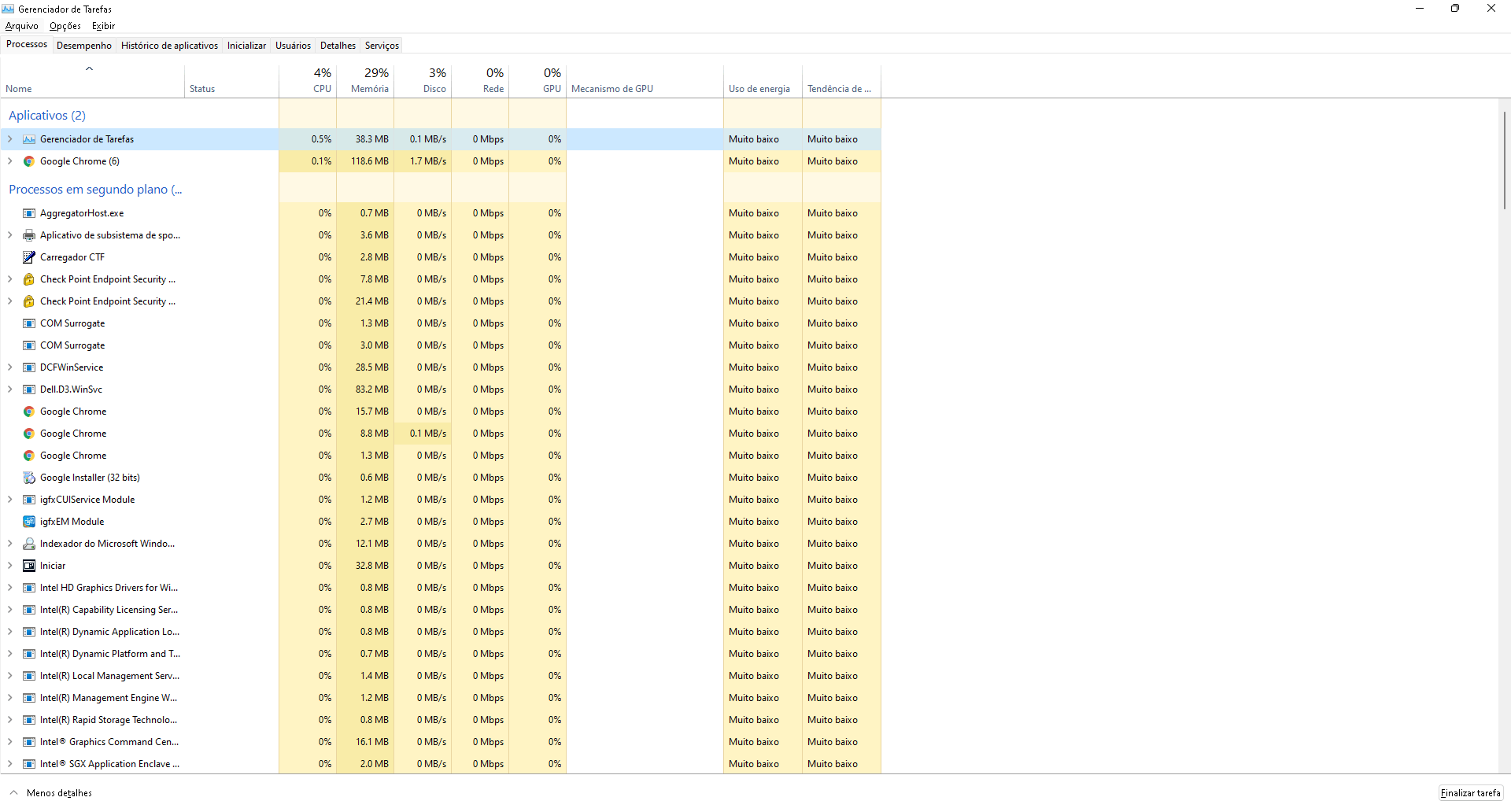Collapse details with Menos detalhes chevron
The image size is (1511, 812).
(x=13, y=792)
